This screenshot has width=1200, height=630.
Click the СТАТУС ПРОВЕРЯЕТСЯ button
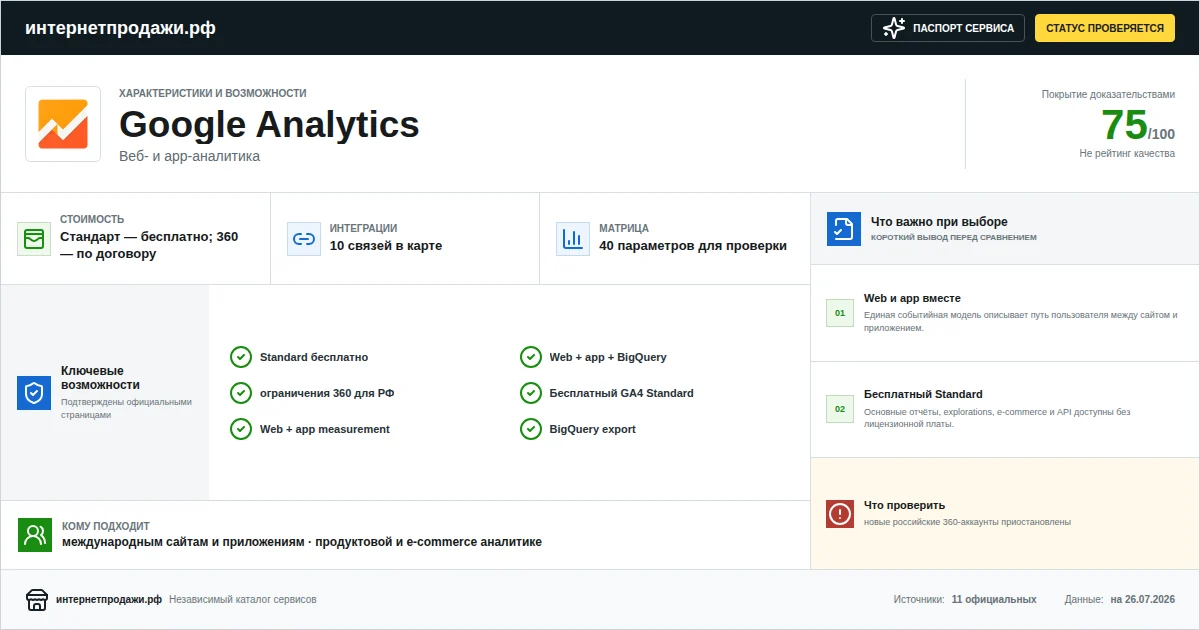pos(1104,28)
